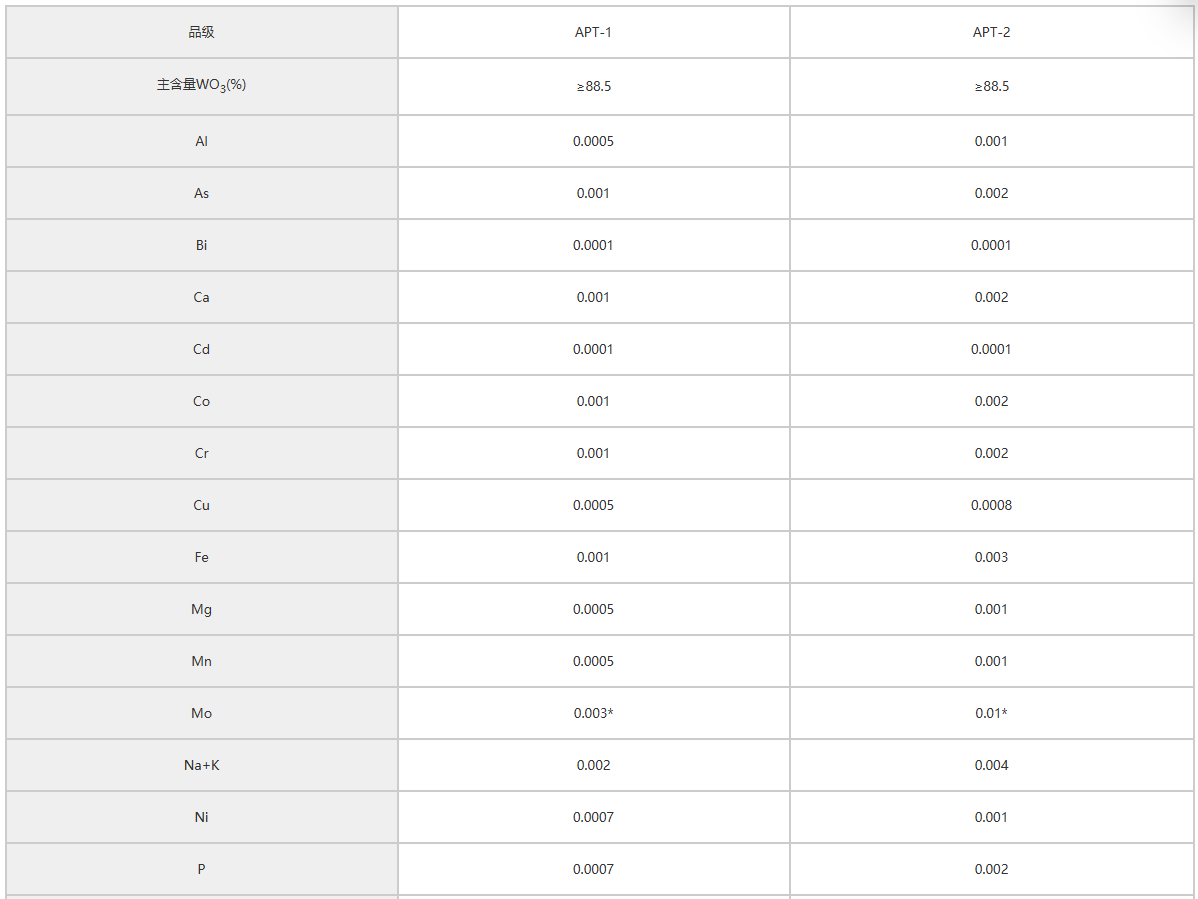
Task: Click the As element label cell
Action: pyautogui.click(x=202, y=193)
